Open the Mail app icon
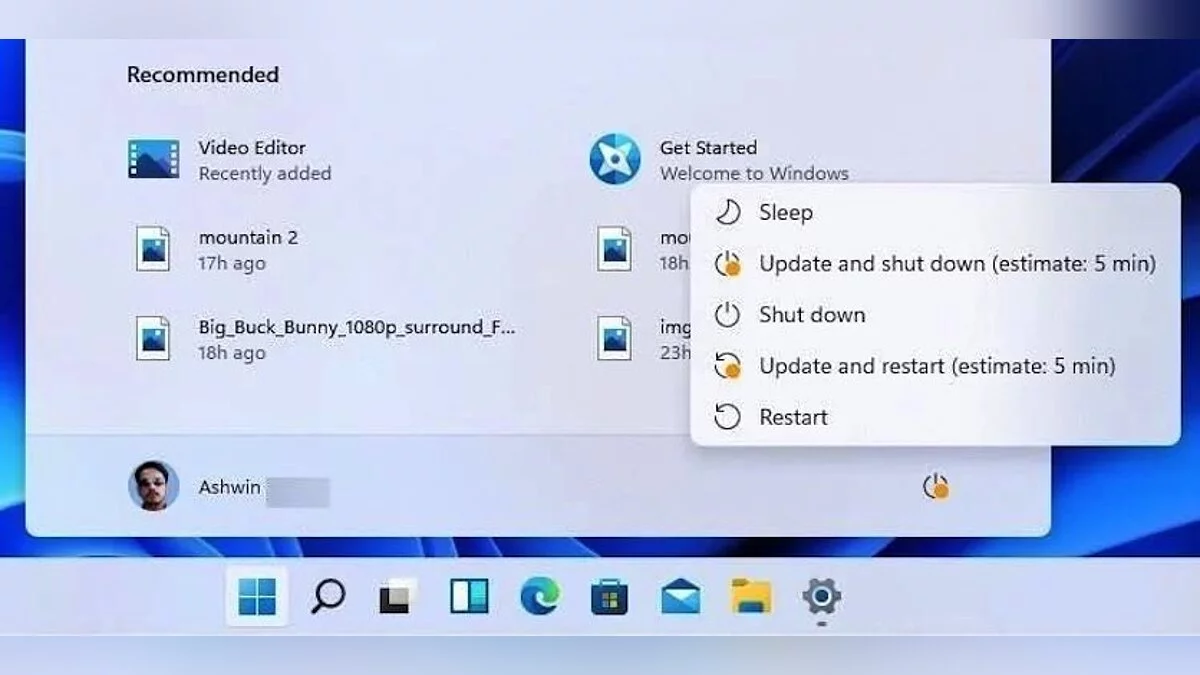The height and width of the screenshot is (675, 1200). 680,598
